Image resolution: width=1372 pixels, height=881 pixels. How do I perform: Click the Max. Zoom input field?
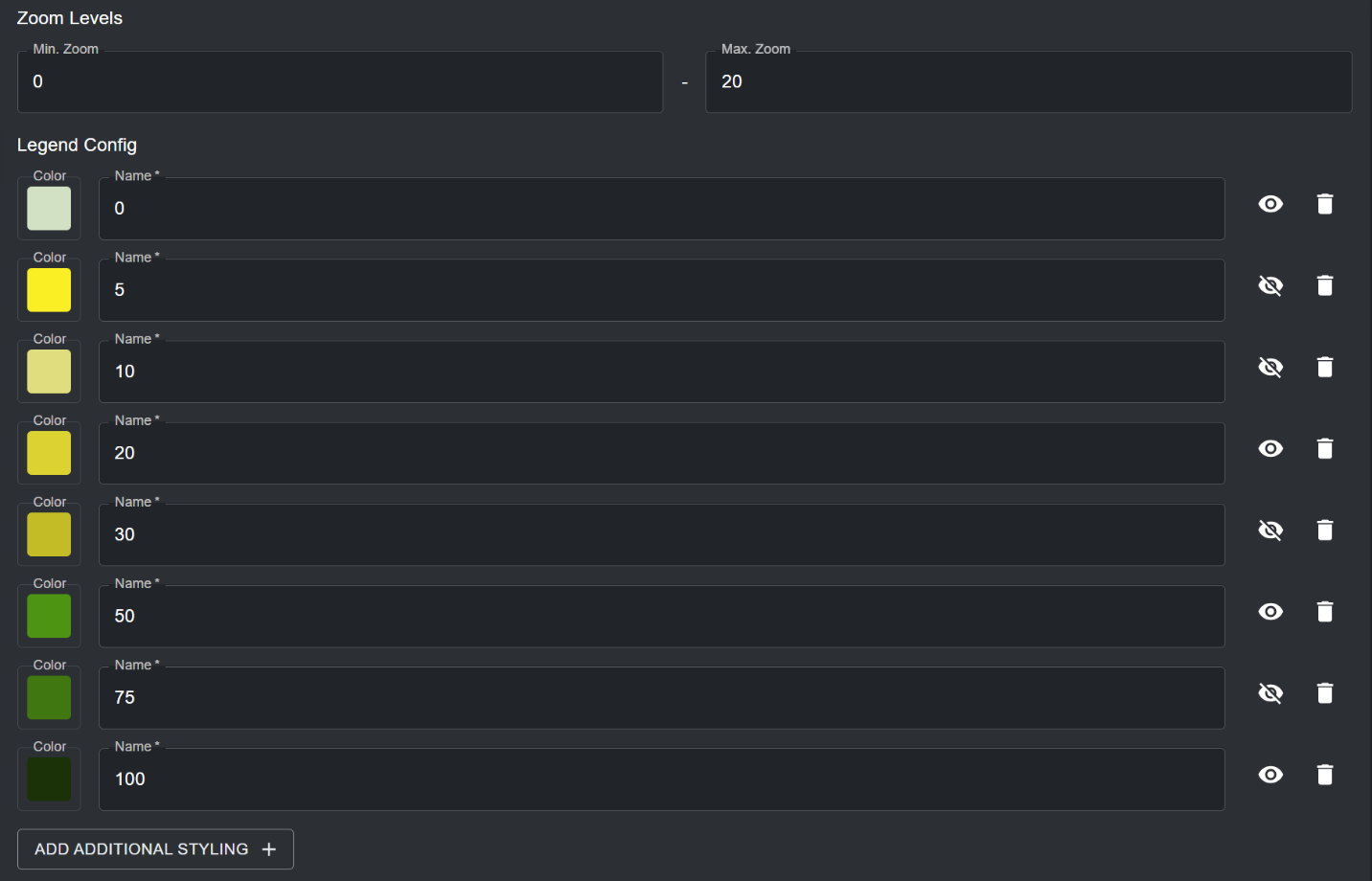[x=1028, y=82]
